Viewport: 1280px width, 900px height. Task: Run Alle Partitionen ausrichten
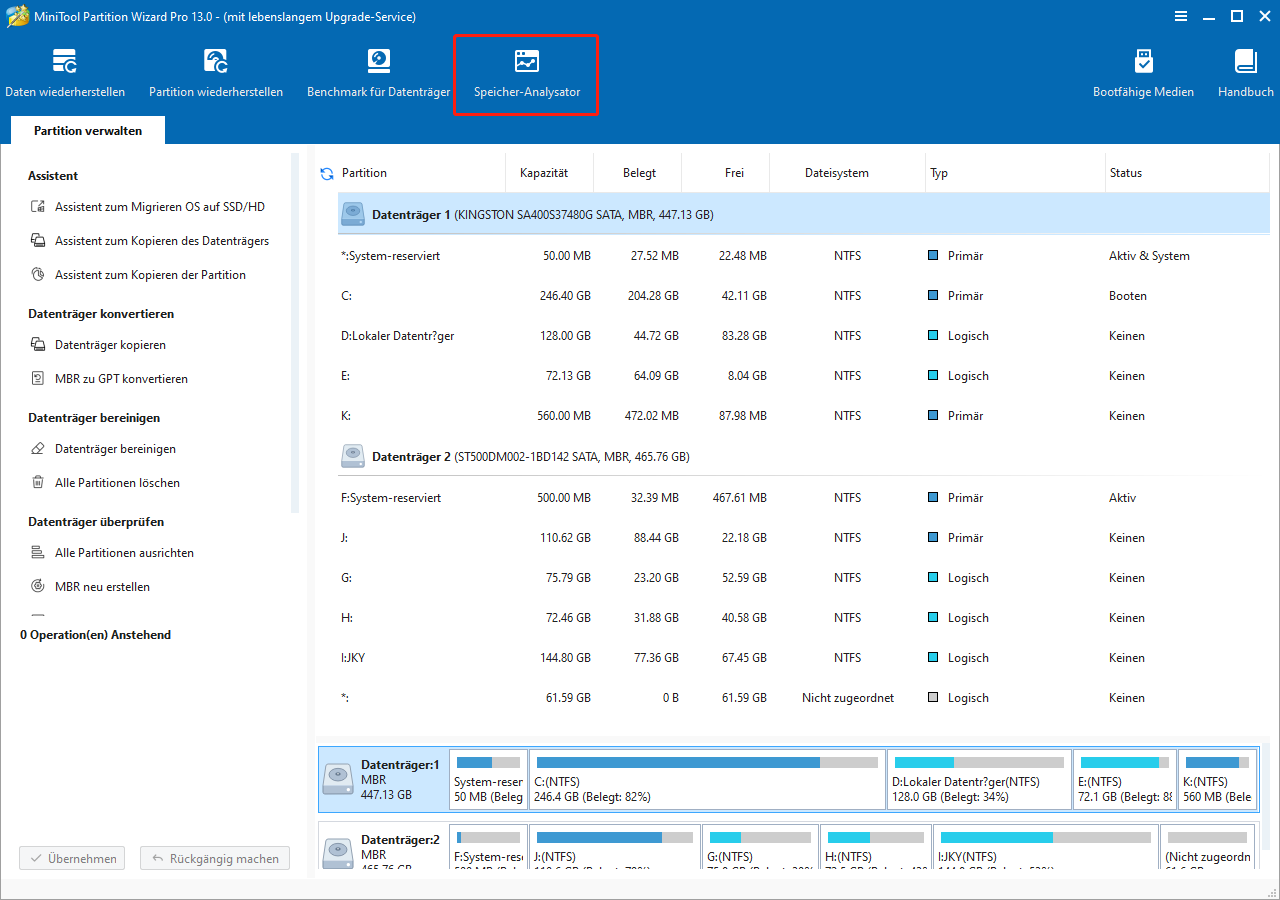pyautogui.click(x=124, y=552)
